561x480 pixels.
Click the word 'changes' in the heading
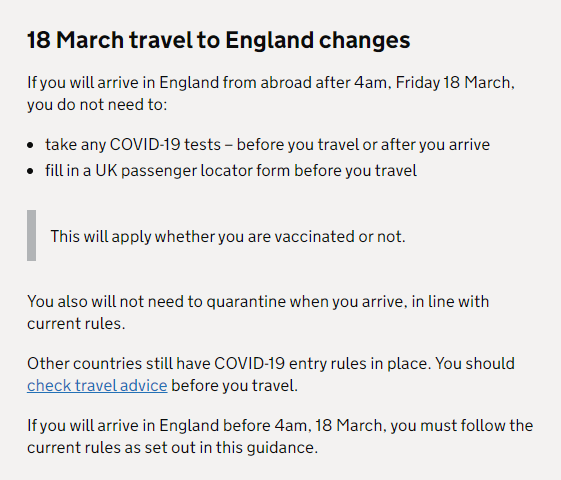coord(365,40)
